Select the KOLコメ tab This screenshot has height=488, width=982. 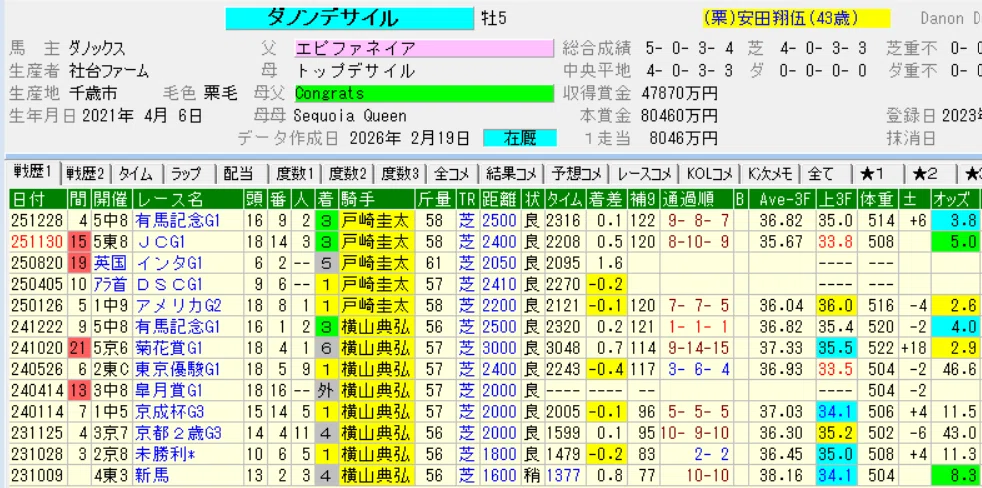[x=710, y=174]
